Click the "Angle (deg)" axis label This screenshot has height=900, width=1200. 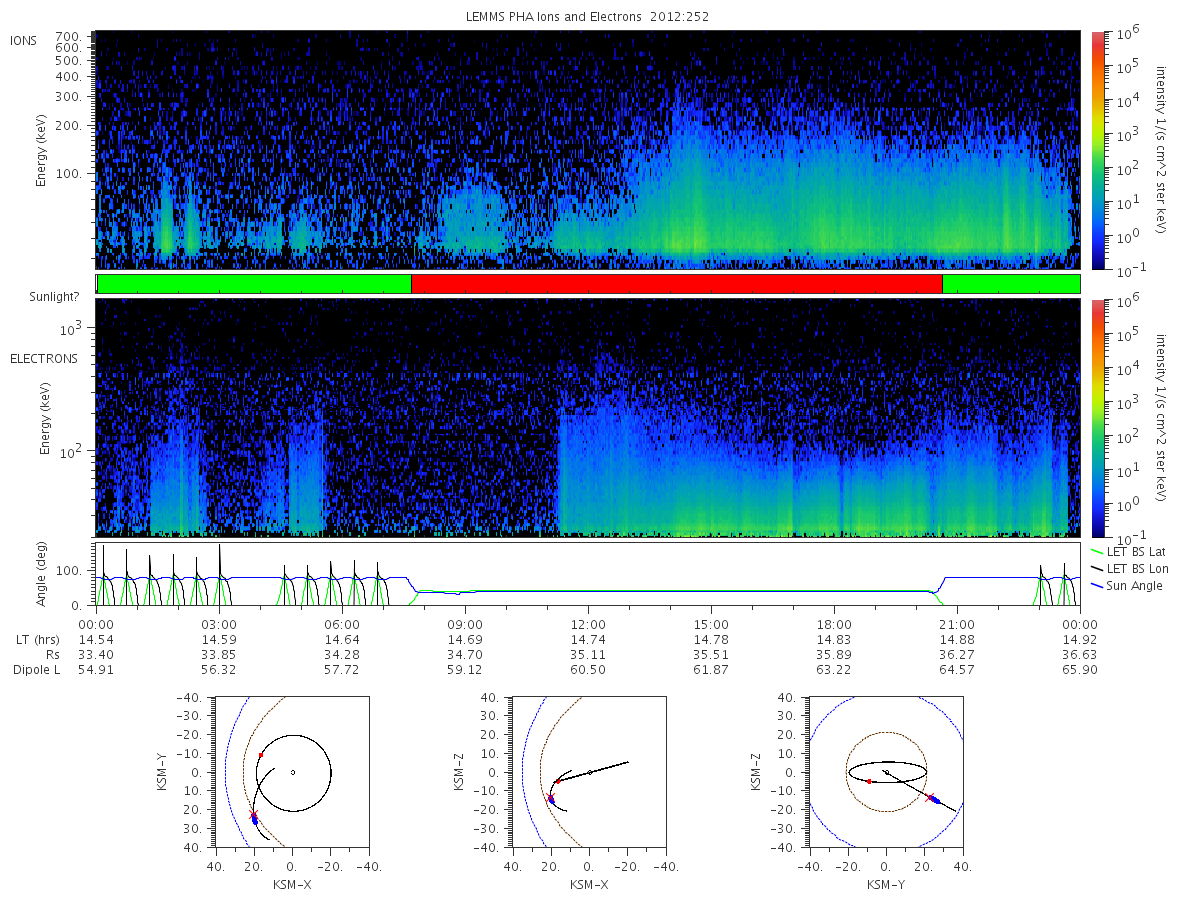pyautogui.click(x=42, y=574)
